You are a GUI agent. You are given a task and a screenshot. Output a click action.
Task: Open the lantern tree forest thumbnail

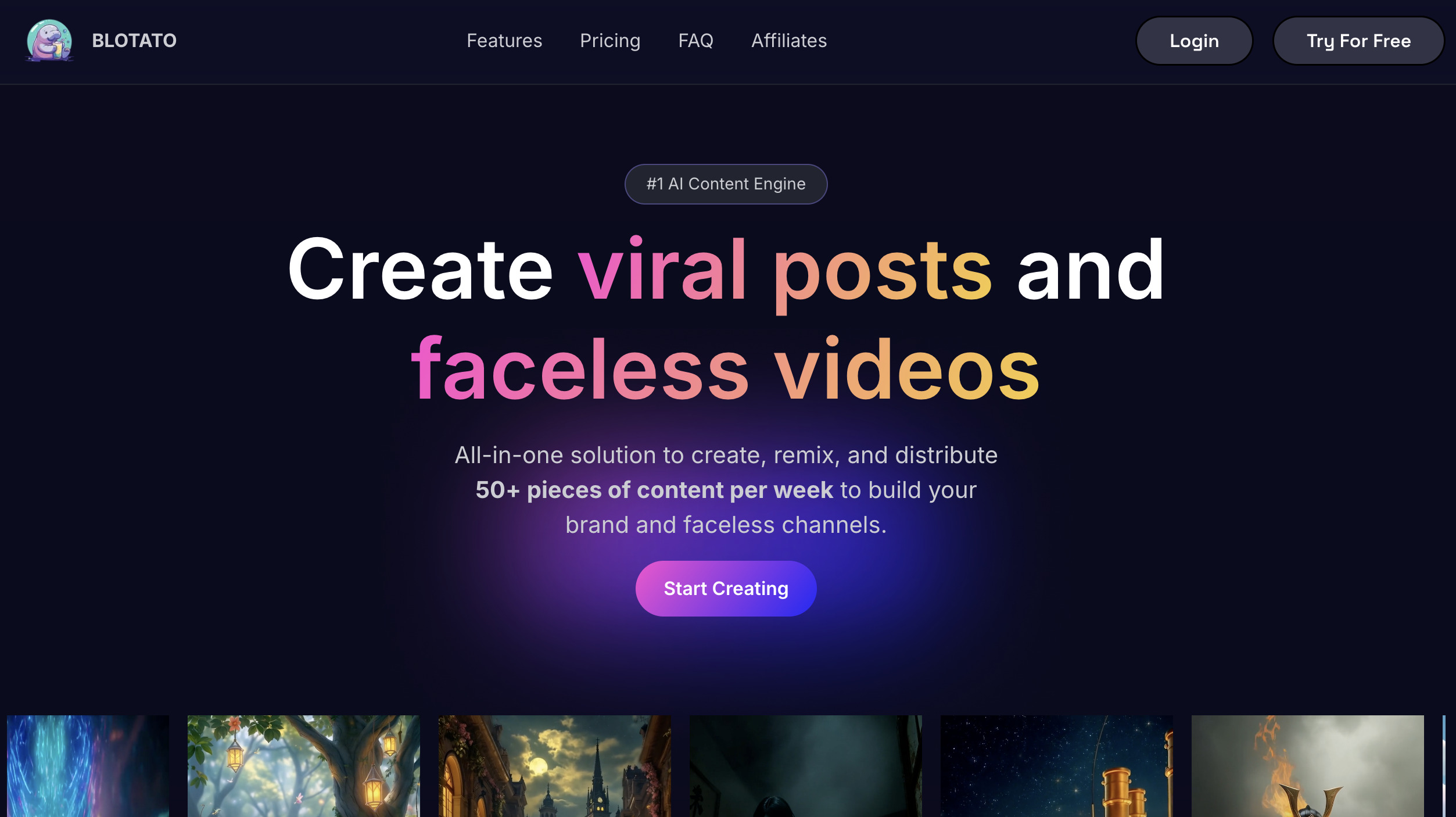(x=303, y=766)
